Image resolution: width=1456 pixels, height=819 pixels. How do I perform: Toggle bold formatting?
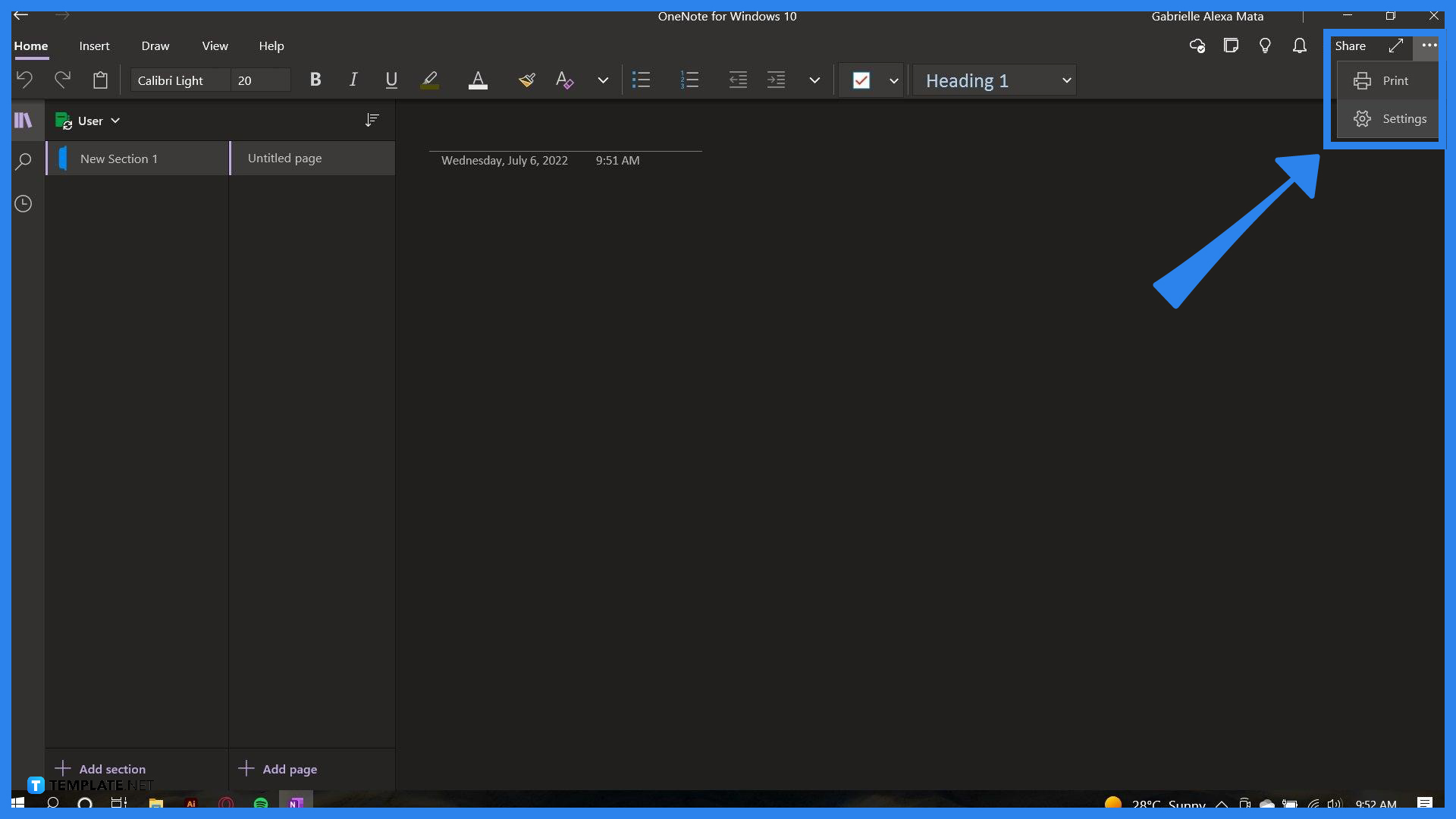point(315,80)
